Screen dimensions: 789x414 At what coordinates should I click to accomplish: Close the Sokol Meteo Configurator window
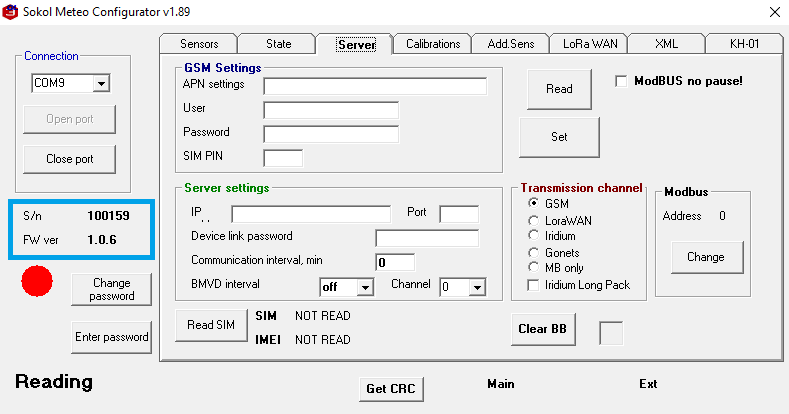775,12
